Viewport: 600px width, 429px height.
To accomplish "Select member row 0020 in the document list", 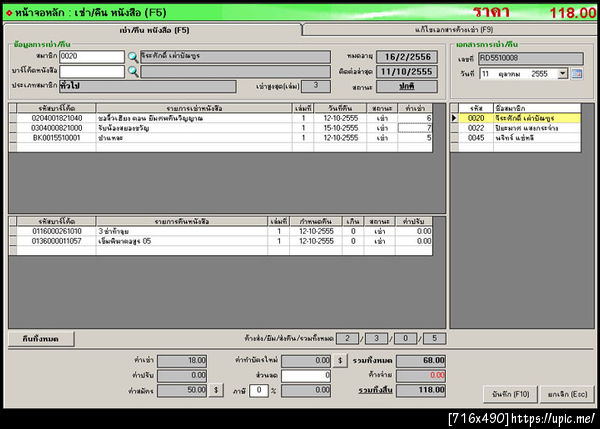I will pos(516,118).
